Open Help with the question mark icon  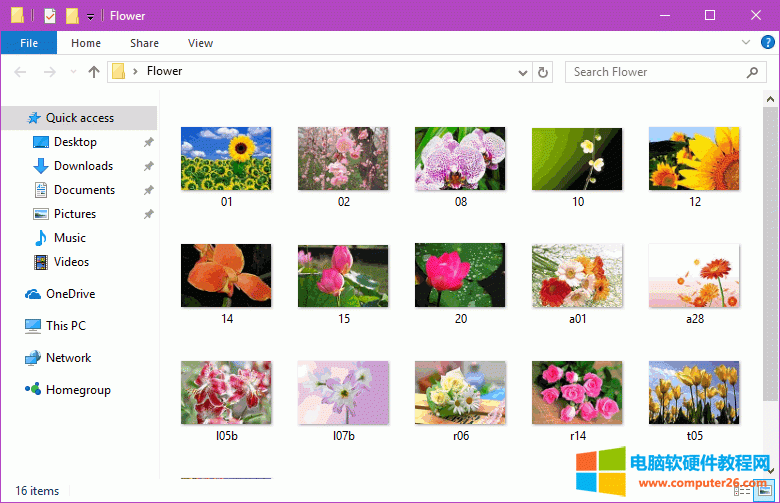(765, 43)
